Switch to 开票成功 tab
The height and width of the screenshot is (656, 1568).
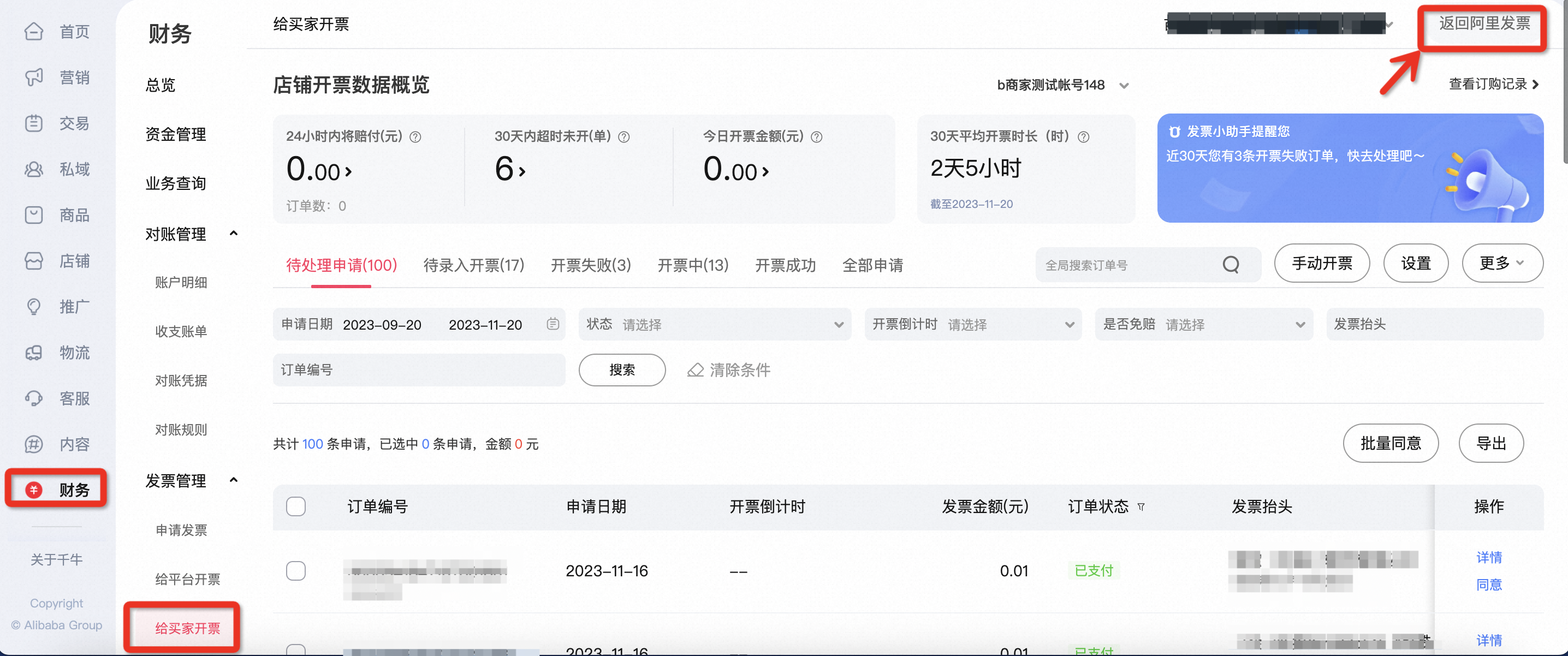(x=785, y=265)
